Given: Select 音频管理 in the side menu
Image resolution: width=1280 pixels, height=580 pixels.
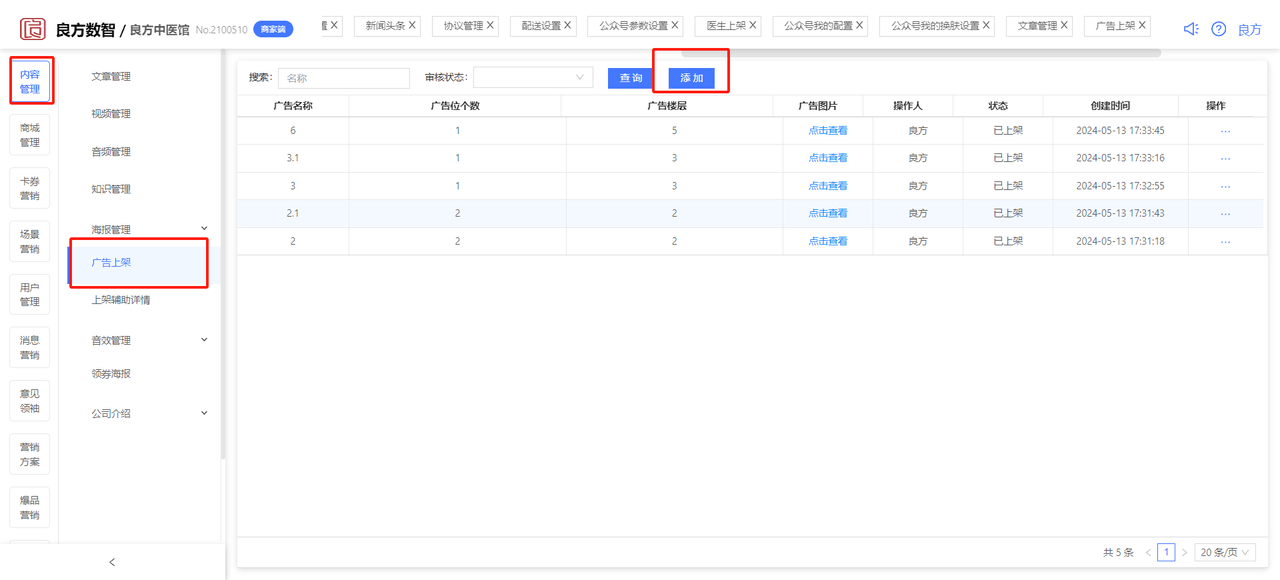Looking at the screenshot, I should pos(111,152).
